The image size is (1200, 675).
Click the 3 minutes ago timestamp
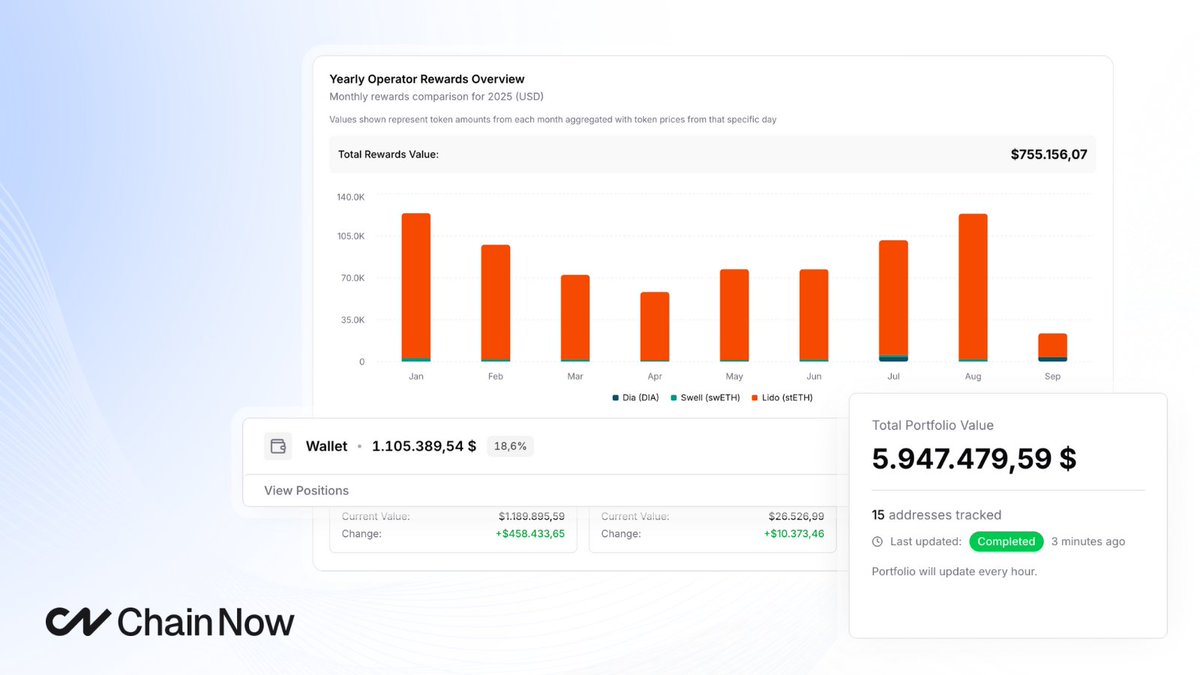point(1088,542)
